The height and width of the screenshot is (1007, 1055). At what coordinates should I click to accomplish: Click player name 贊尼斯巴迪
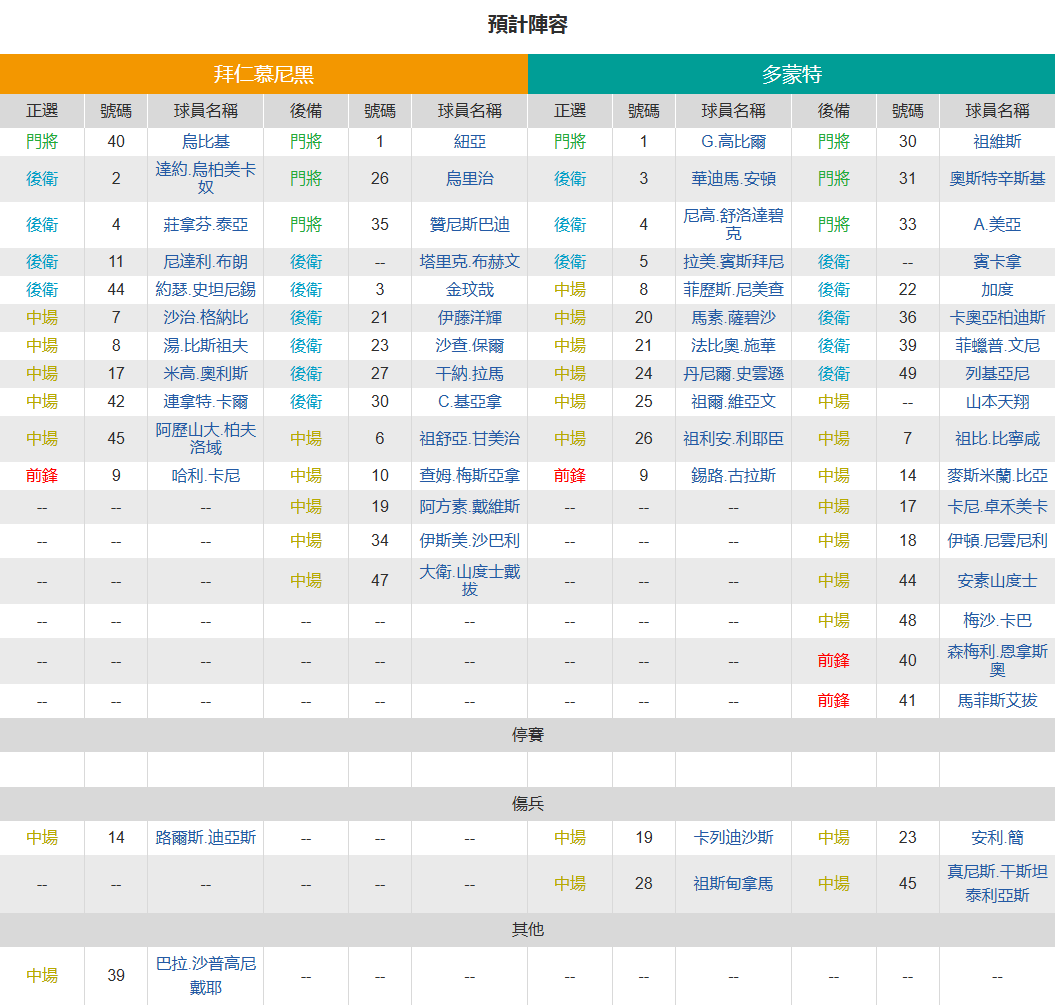[470, 225]
